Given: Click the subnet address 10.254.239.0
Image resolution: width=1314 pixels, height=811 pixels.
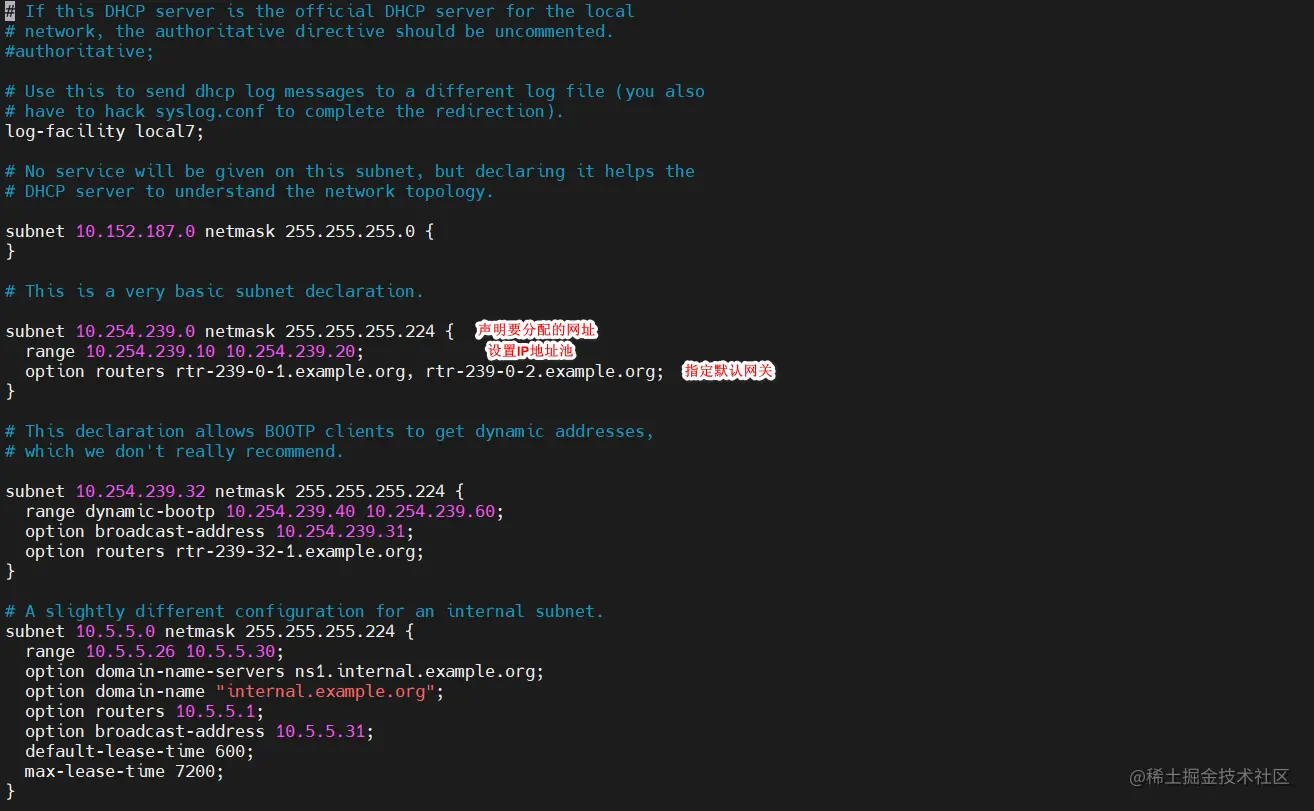Looking at the screenshot, I should pyautogui.click(x=135, y=331).
